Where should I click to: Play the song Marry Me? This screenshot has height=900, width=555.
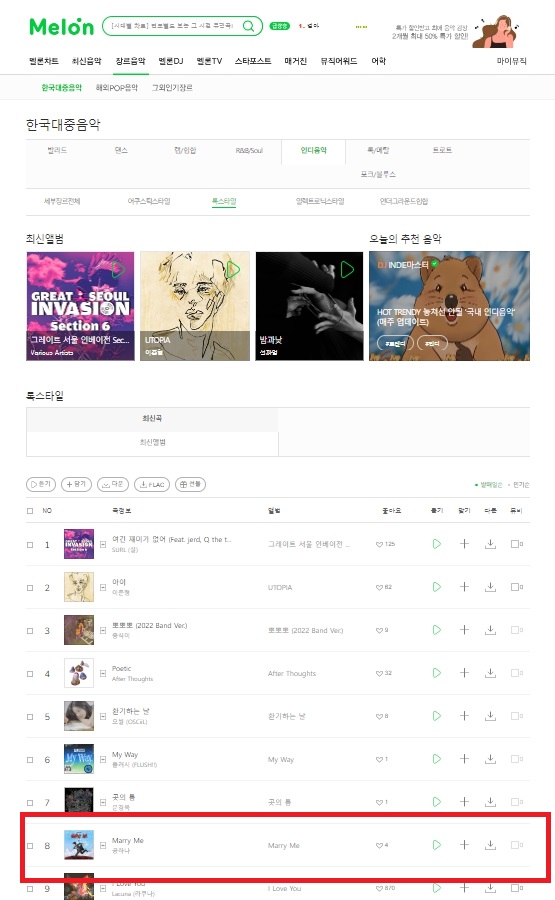[x=437, y=845]
